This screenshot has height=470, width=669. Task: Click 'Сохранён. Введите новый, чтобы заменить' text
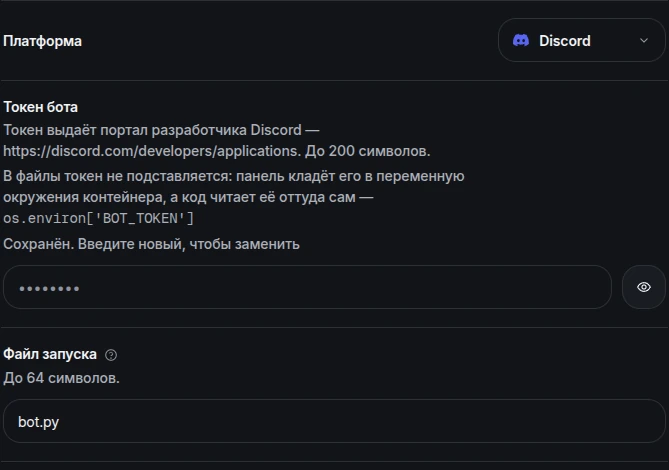point(151,244)
